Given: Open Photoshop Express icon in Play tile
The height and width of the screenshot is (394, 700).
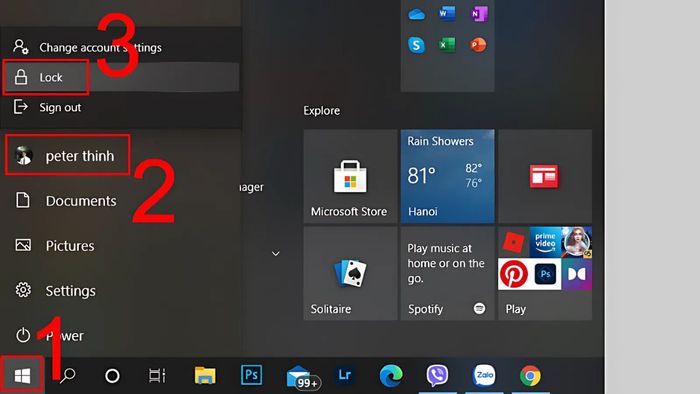Looking at the screenshot, I should [545, 274].
